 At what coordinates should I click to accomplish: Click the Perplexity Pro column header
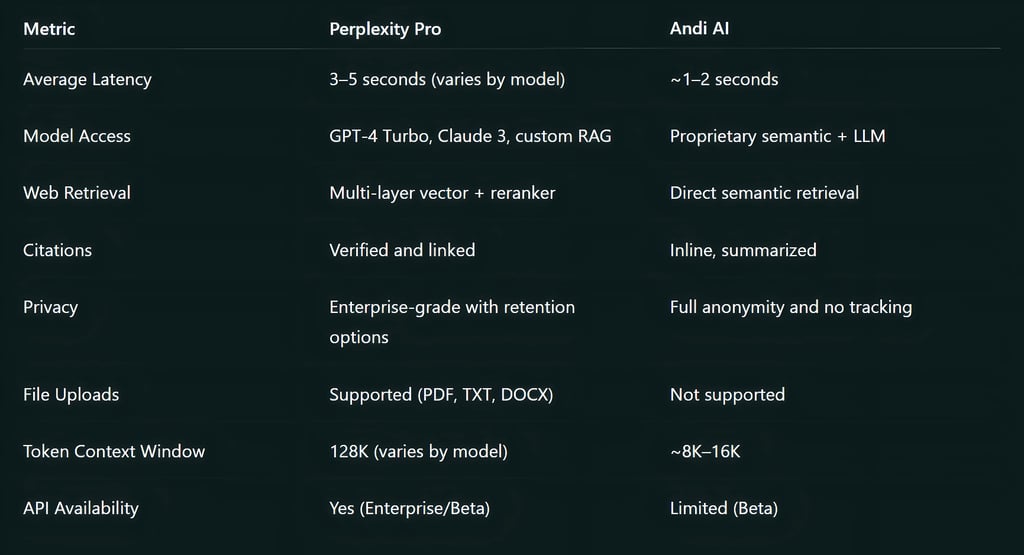coord(385,29)
